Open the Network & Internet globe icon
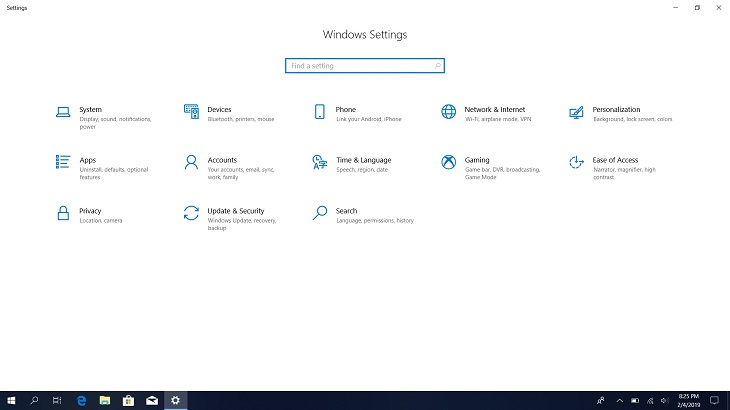Image resolution: width=730 pixels, height=410 pixels. [x=448, y=112]
